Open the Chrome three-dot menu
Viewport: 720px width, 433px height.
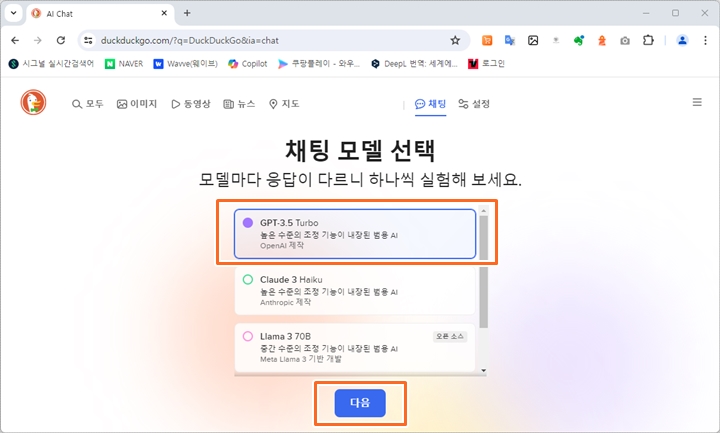pyautogui.click(x=705, y=40)
